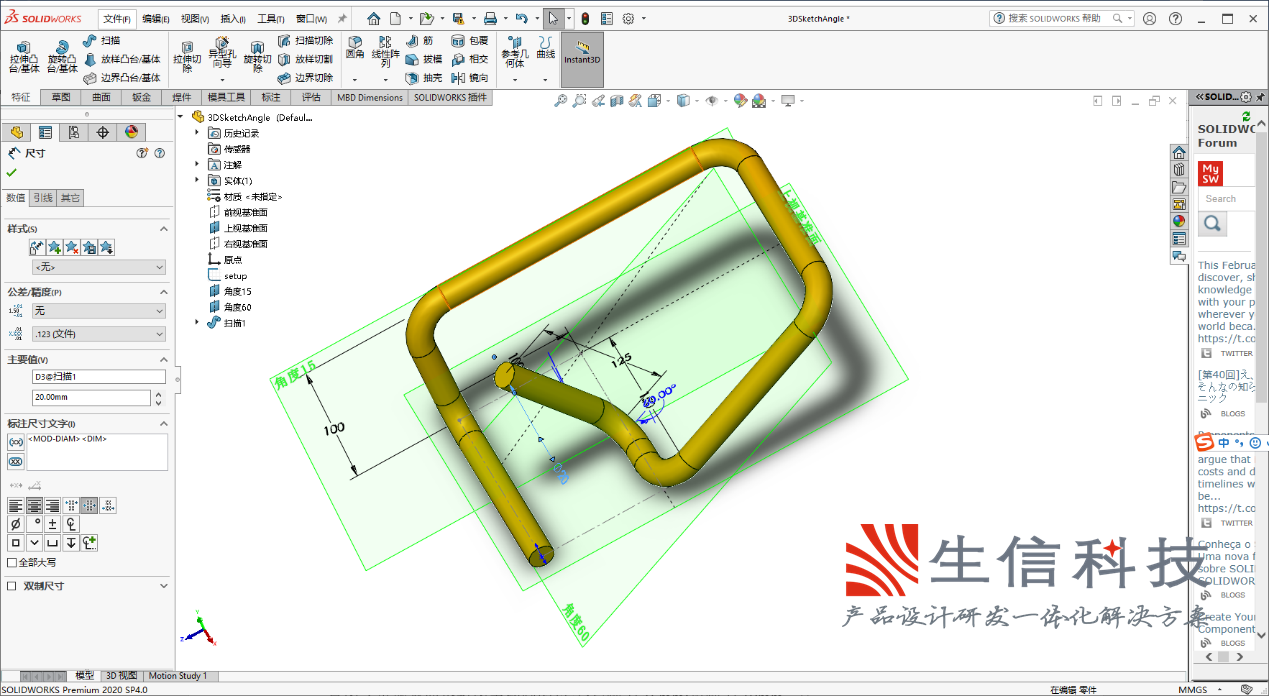The image size is (1269, 696).
Task: Select the 包覆 wrap tool
Action: pyautogui.click(x=470, y=40)
